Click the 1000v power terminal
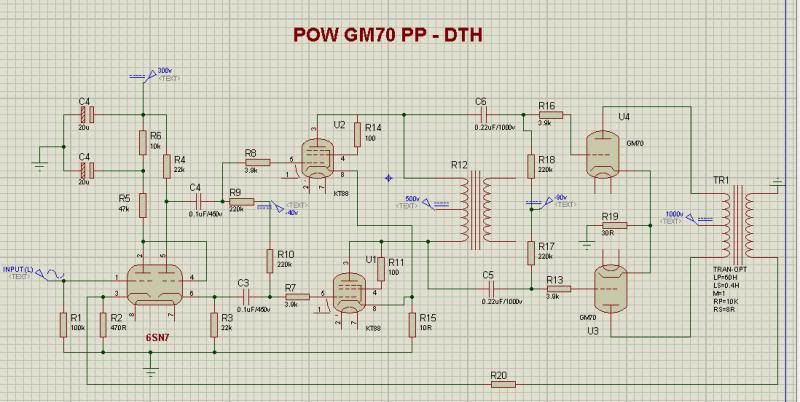 click(x=699, y=218)
